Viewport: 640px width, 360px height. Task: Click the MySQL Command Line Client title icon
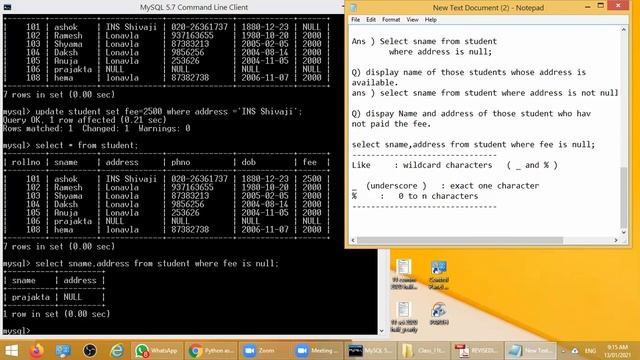[7, 7]
